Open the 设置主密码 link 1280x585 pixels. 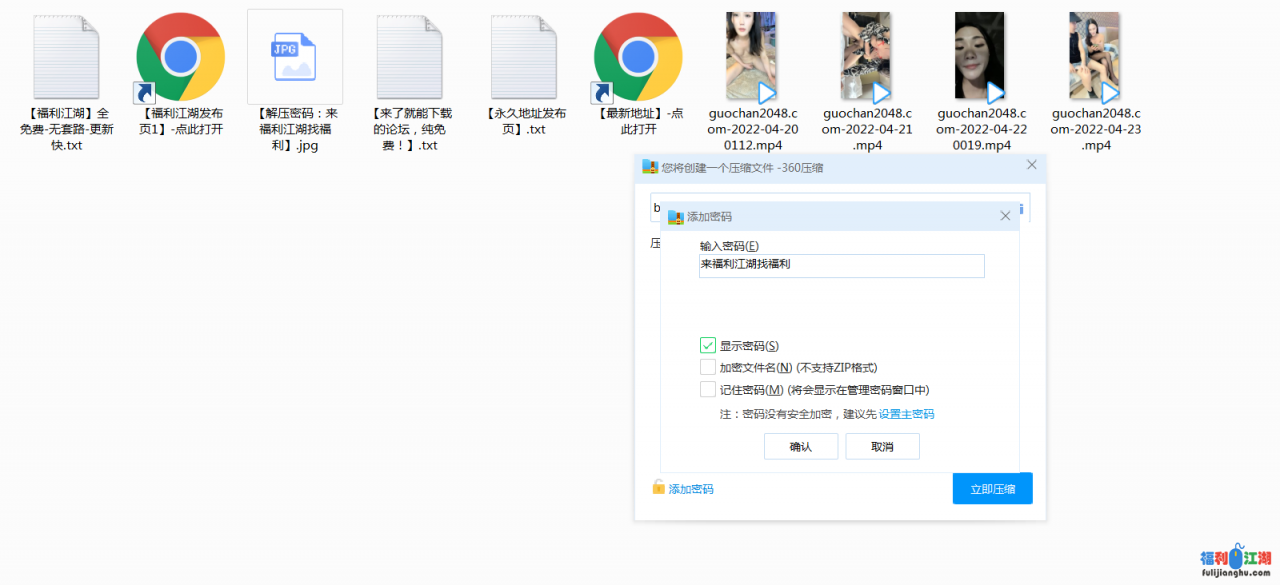pyautogui.click(x=906, y=414)
